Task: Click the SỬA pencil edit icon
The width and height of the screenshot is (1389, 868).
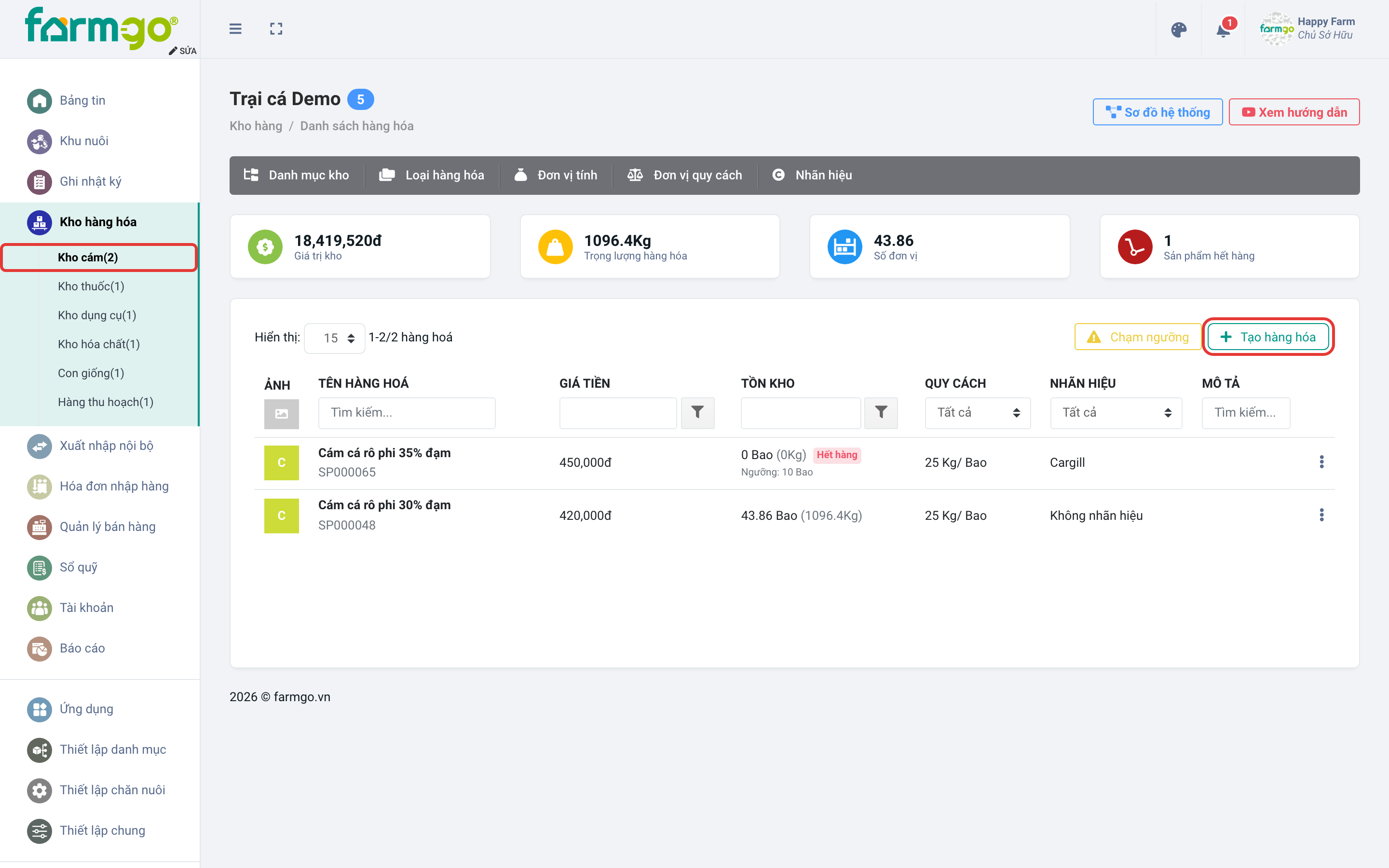Action: (x=182, y=51)
